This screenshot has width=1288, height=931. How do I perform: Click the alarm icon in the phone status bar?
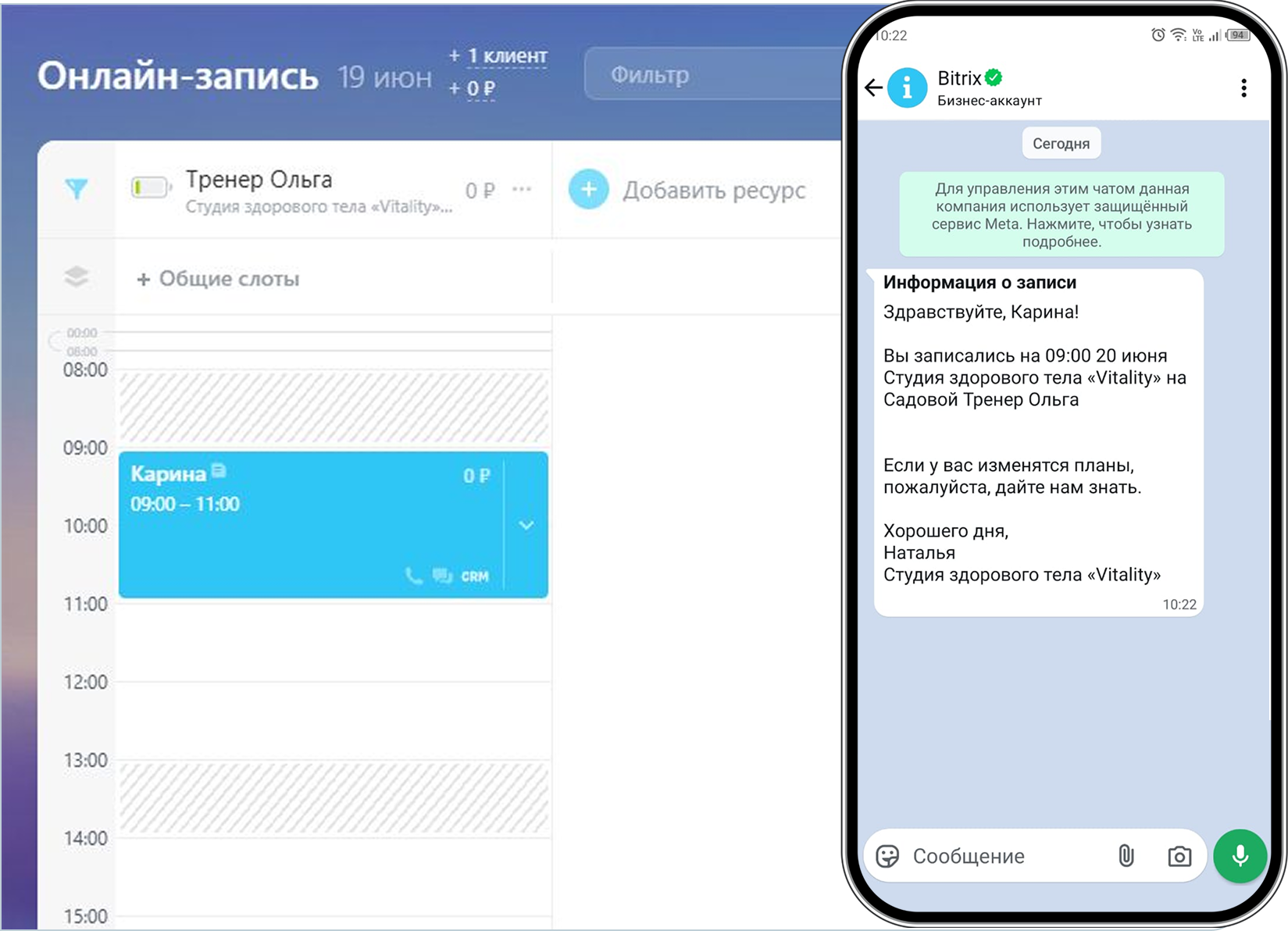click(x=1158, y=35)
